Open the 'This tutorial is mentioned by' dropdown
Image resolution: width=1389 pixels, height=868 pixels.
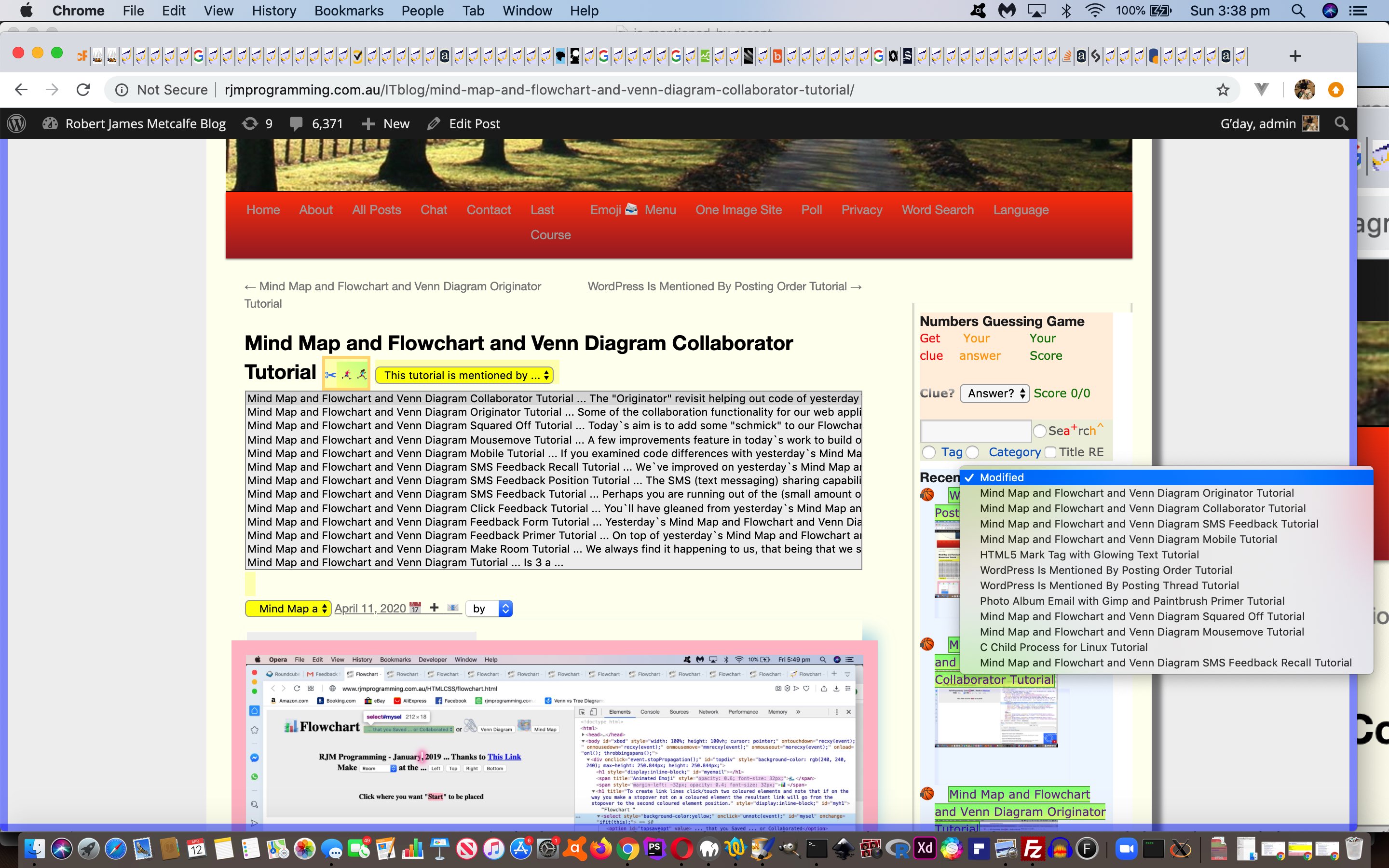click(x=464, y=376)
